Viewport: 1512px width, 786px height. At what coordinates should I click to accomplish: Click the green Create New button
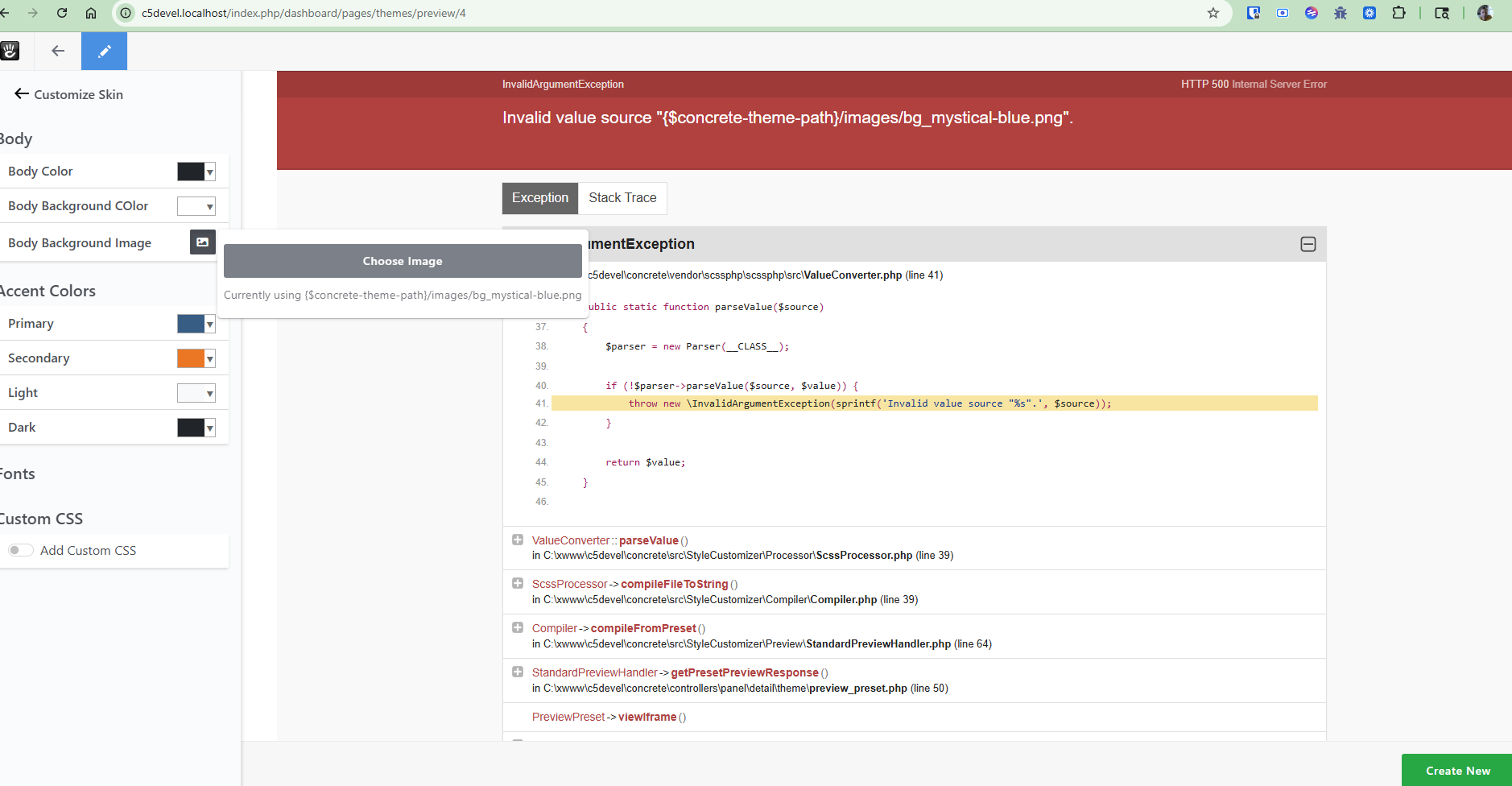click(1456, 770)
